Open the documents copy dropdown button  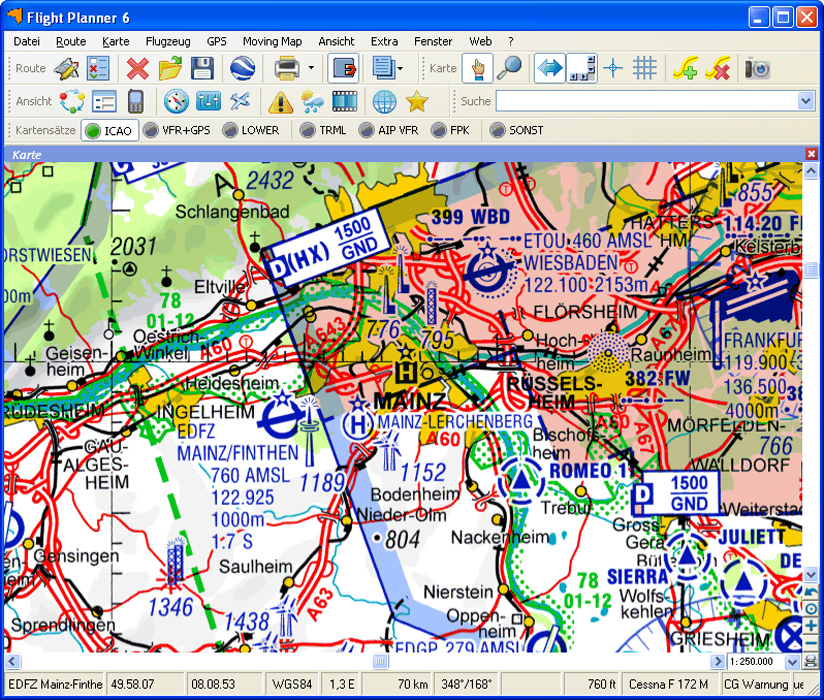[x=387, y=68]
